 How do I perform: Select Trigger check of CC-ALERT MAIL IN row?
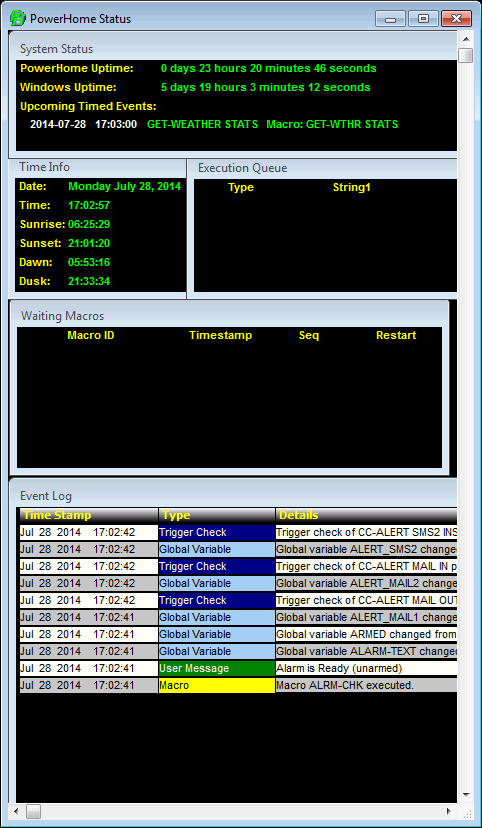[x=239, y=566]
